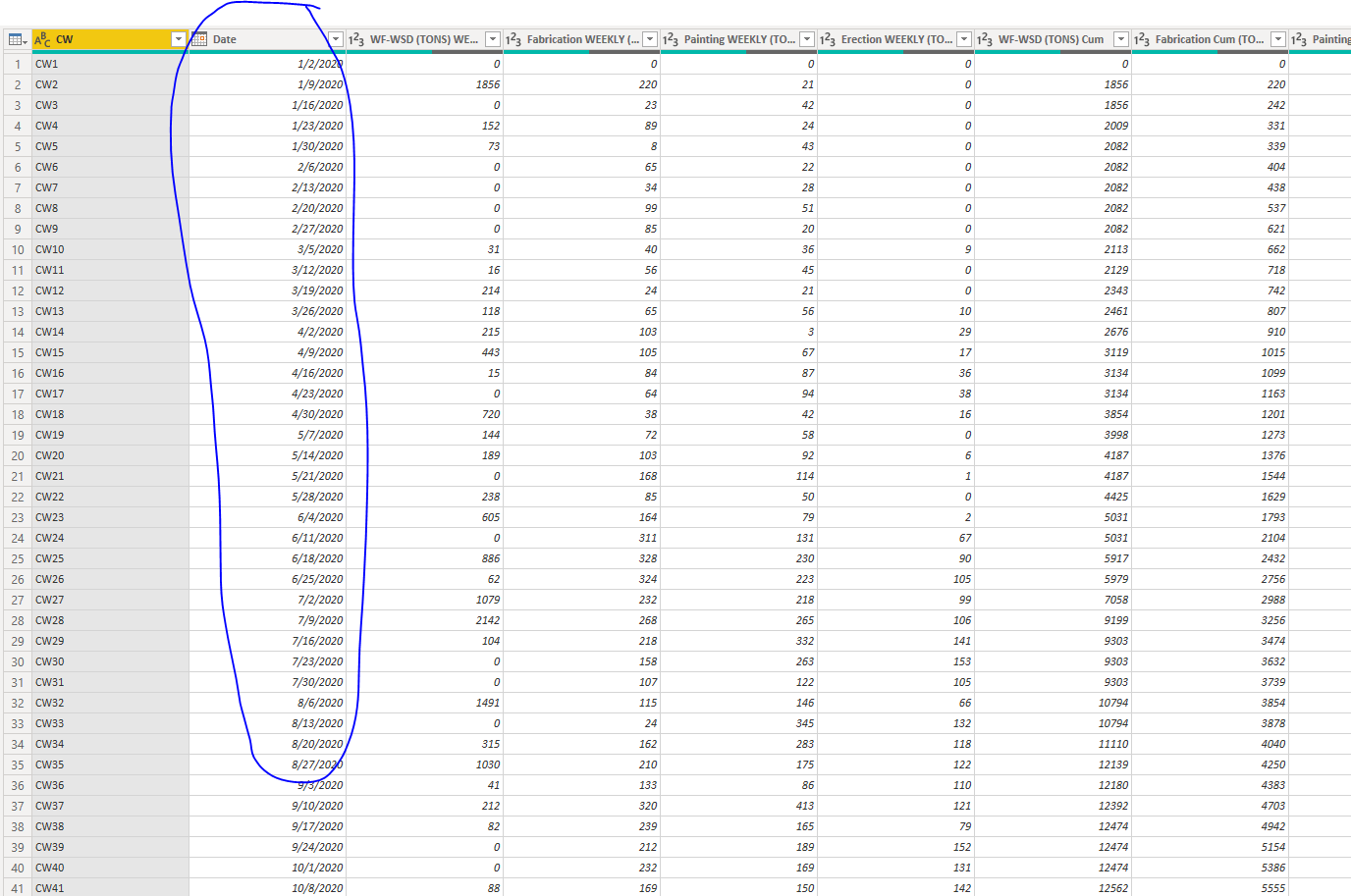Click the Fabrication weekly value 328
Viewport: 1351px width, 896px height.
581,558
